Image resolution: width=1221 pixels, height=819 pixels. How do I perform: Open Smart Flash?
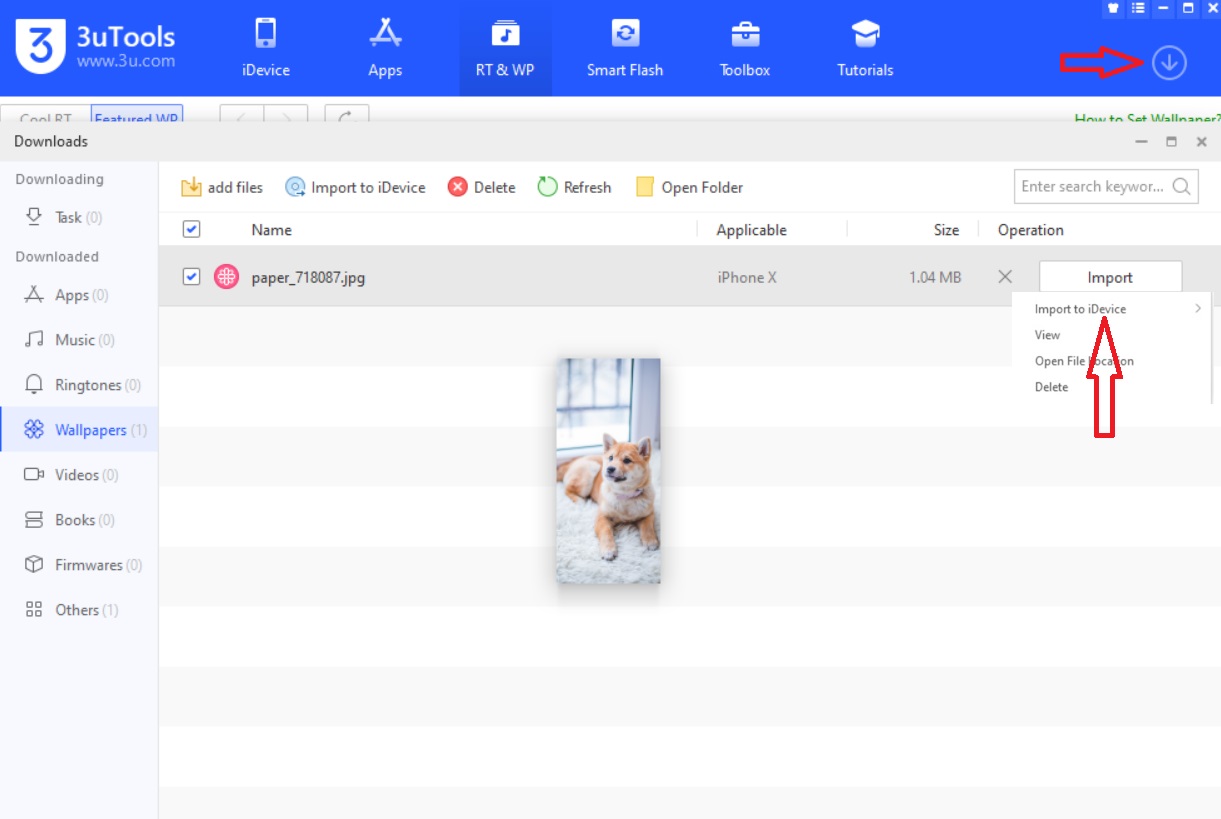pyautogui.click(x=625, y=48)
